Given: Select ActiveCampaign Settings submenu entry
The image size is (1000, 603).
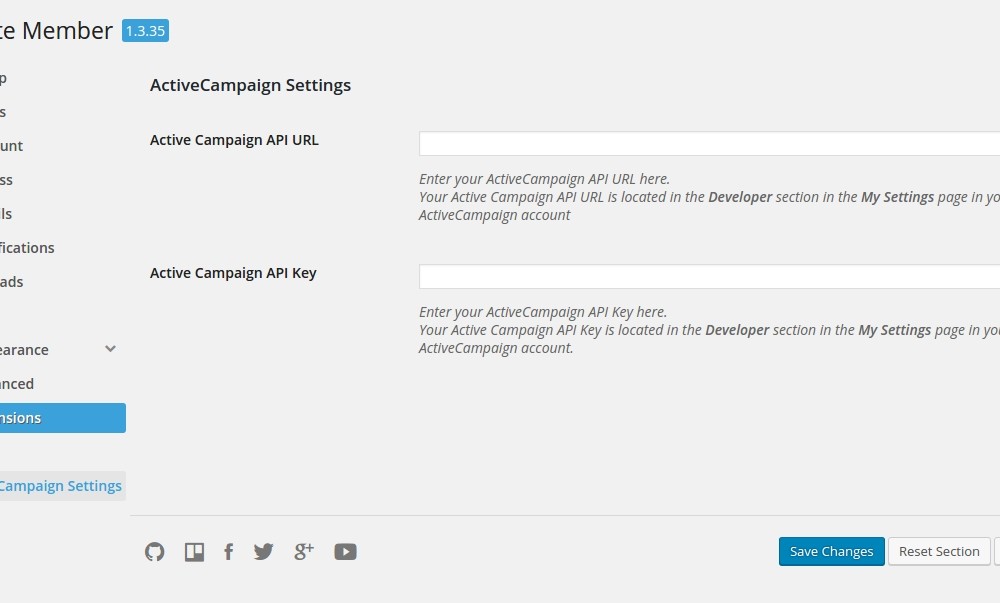Looking at the screenshot, I should pyautogui.click(x=60, y=486).
